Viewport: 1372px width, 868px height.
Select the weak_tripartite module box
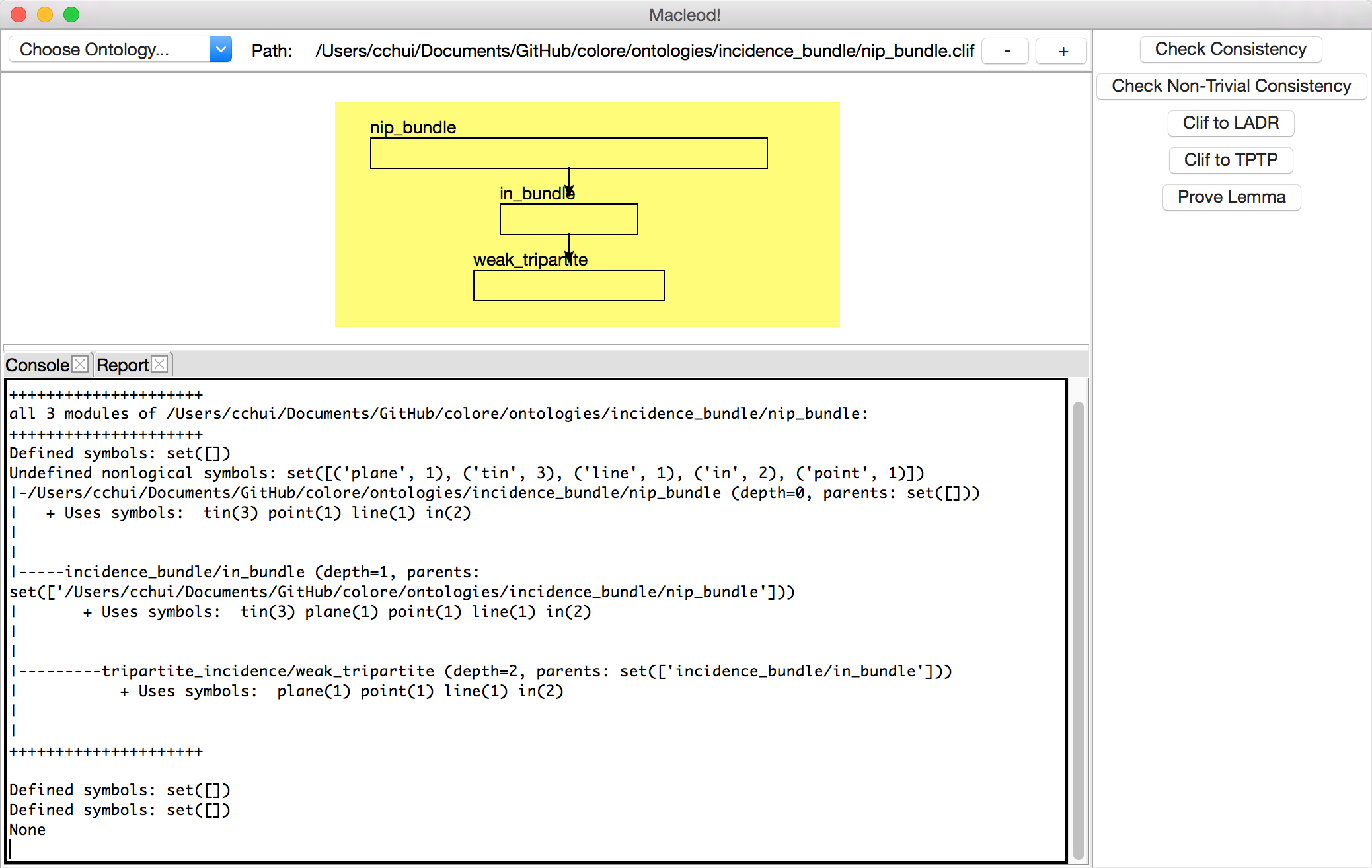click(568, 285)
